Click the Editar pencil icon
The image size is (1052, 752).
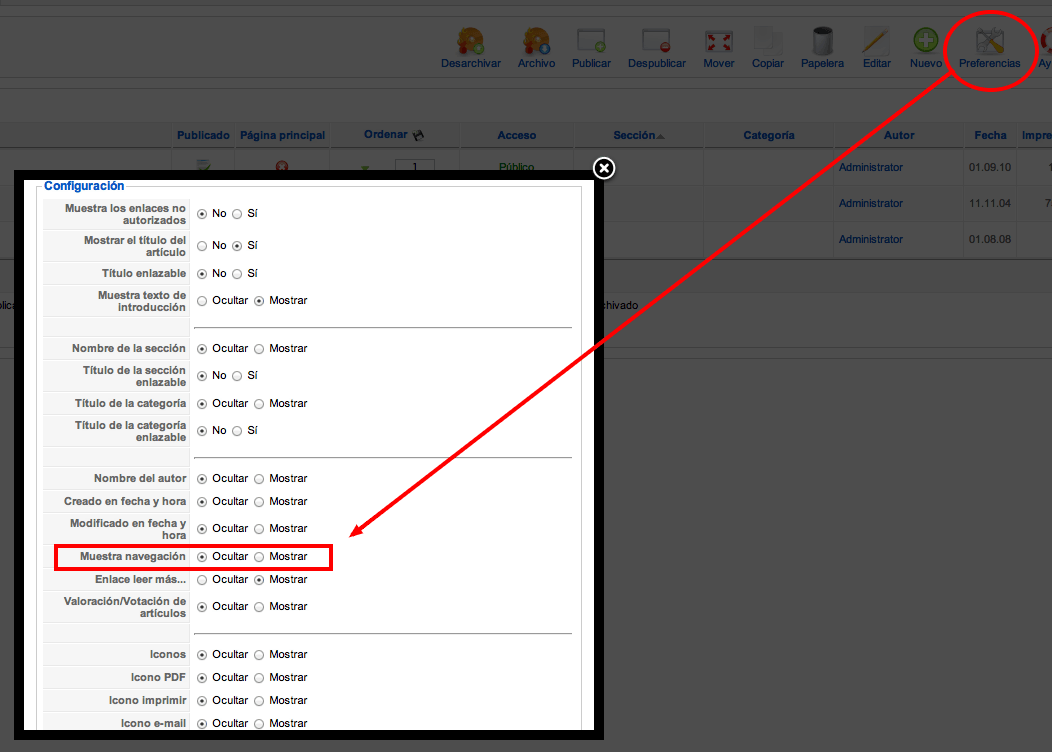pos(876,42)
